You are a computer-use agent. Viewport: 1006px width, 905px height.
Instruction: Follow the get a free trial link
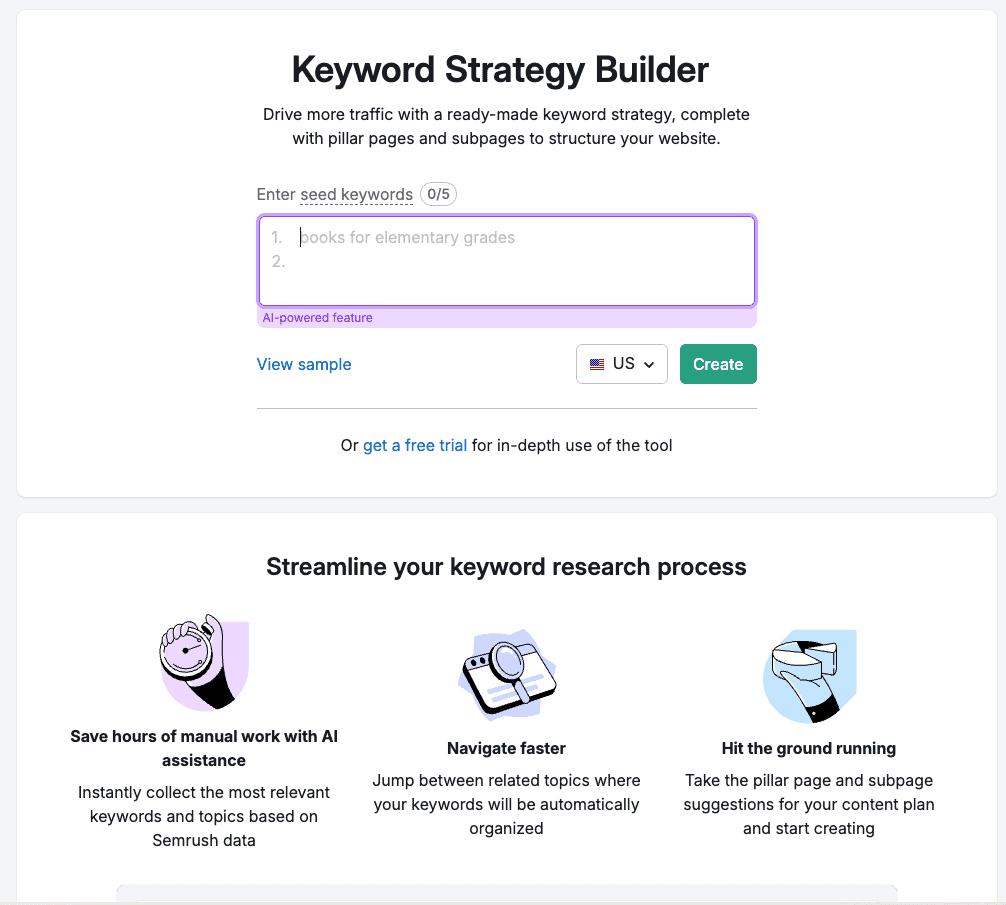tap(415, 445)
